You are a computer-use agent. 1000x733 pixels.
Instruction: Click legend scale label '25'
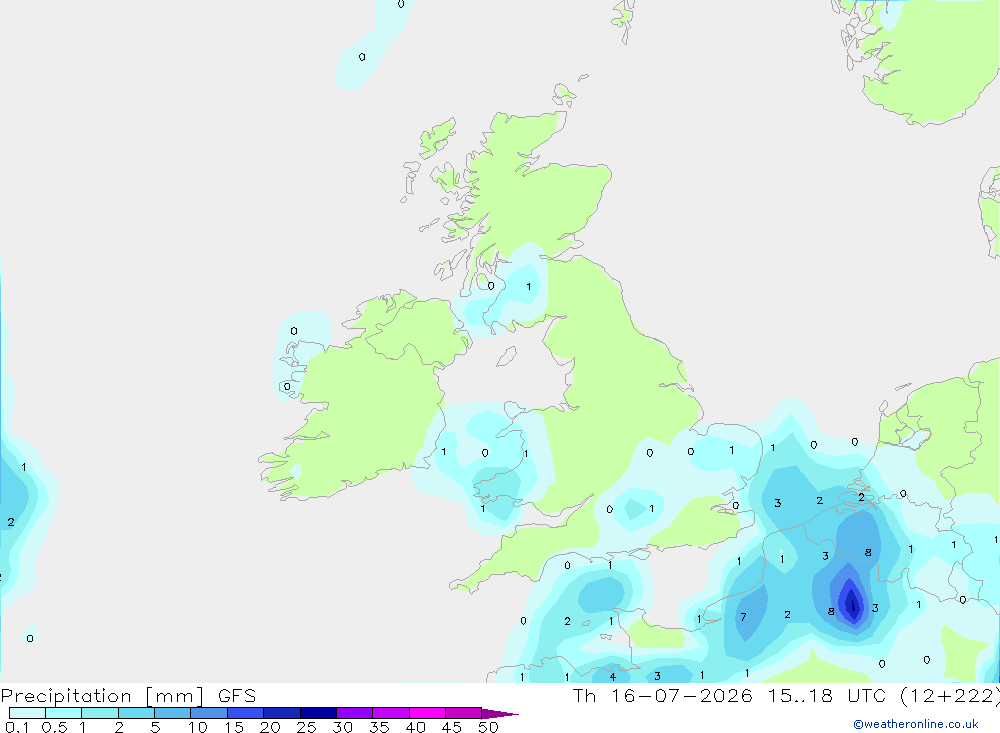(307, 727)
